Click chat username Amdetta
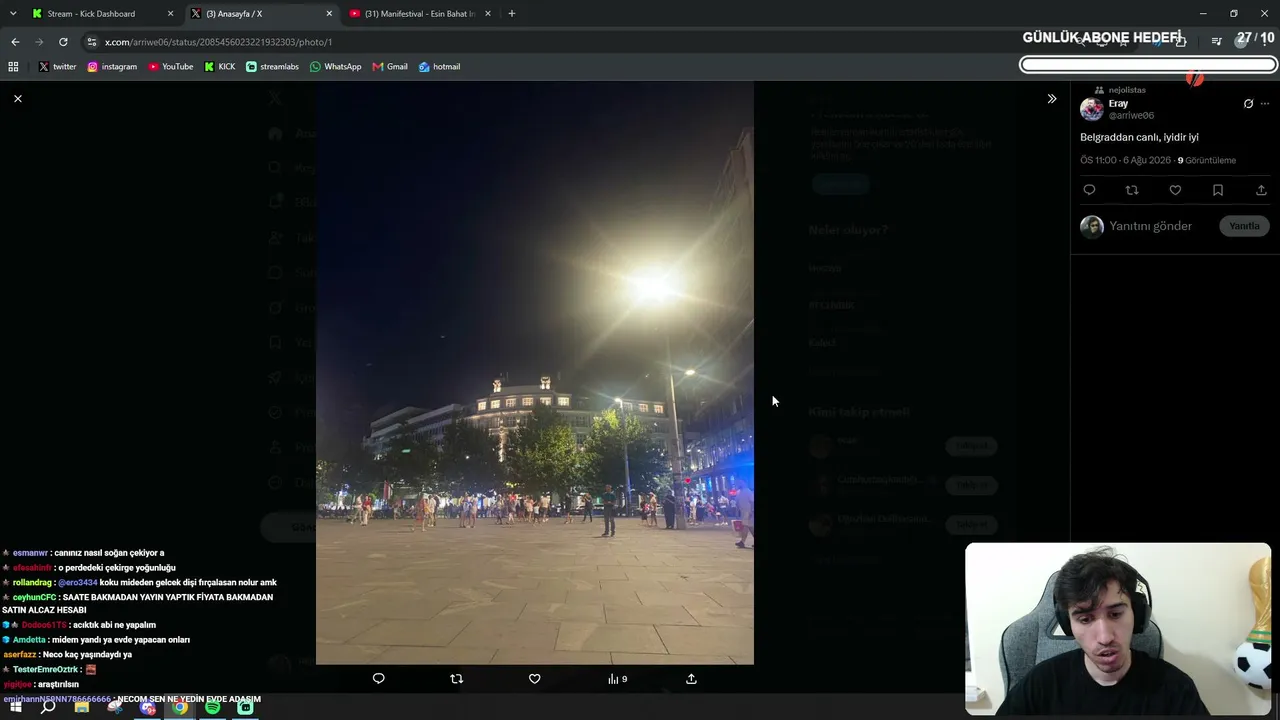 point(29,640)
